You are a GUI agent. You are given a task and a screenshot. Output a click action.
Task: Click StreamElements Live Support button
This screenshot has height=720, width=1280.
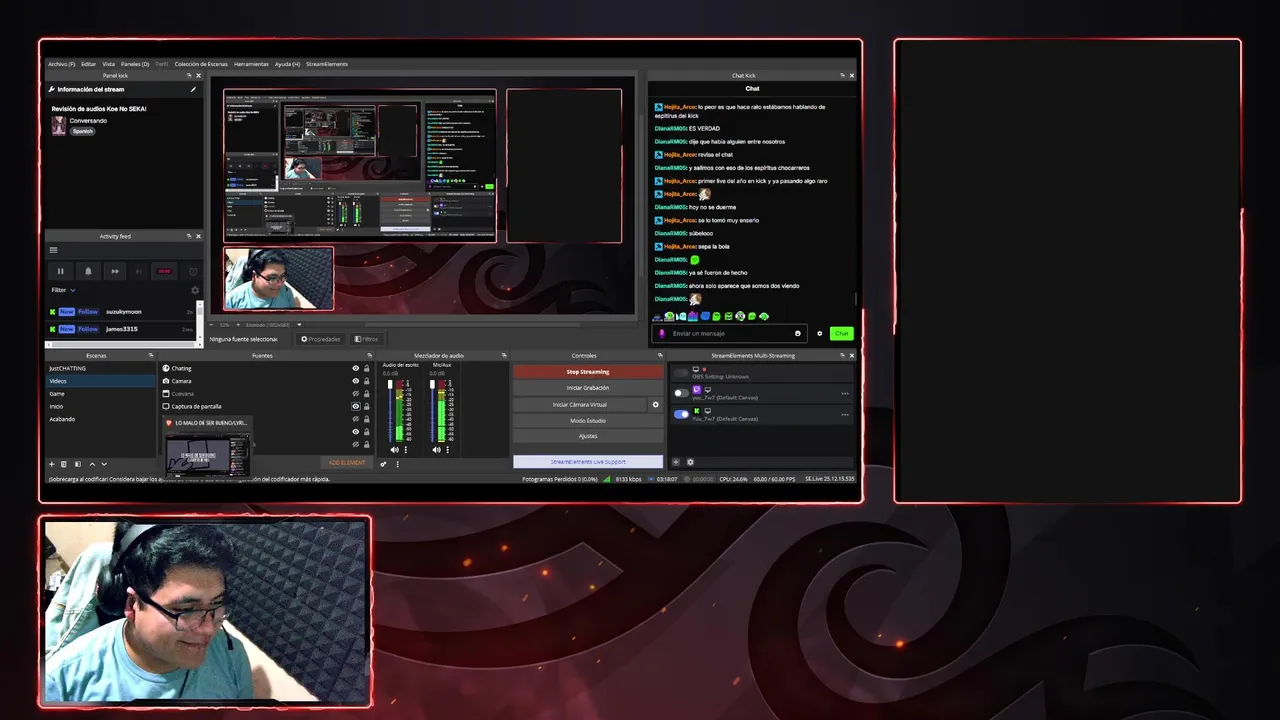pyautogui.click(x=588, y=462)
